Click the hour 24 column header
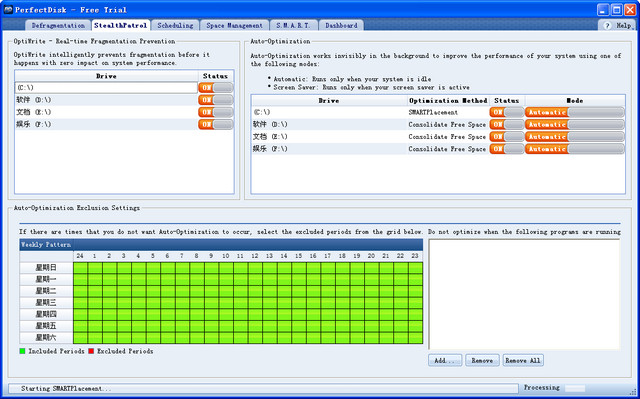The height and width of the screenshot is (399, 640). [80, 256]
